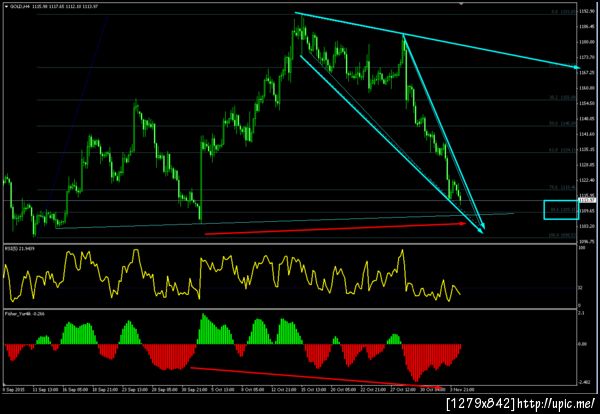Click the small arrow before the GOLD chart title
The height and width of the screenshot is (414, 600).
click(6, 7)
